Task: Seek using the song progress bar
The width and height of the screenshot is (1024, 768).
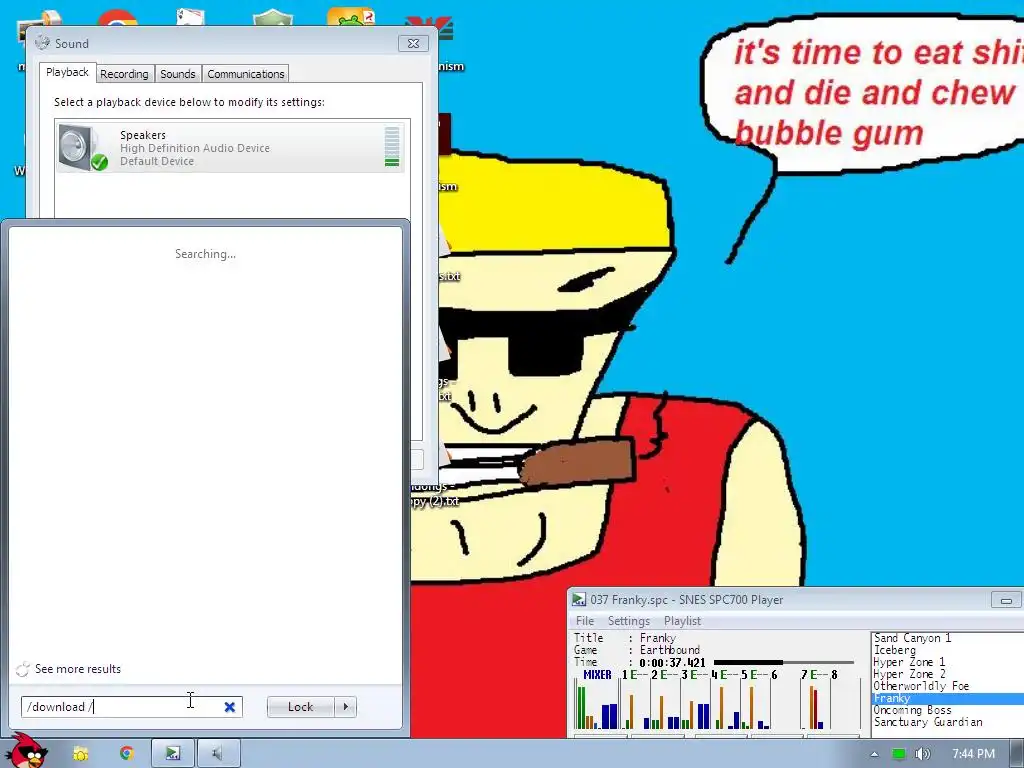Action: tap(784, 662)
